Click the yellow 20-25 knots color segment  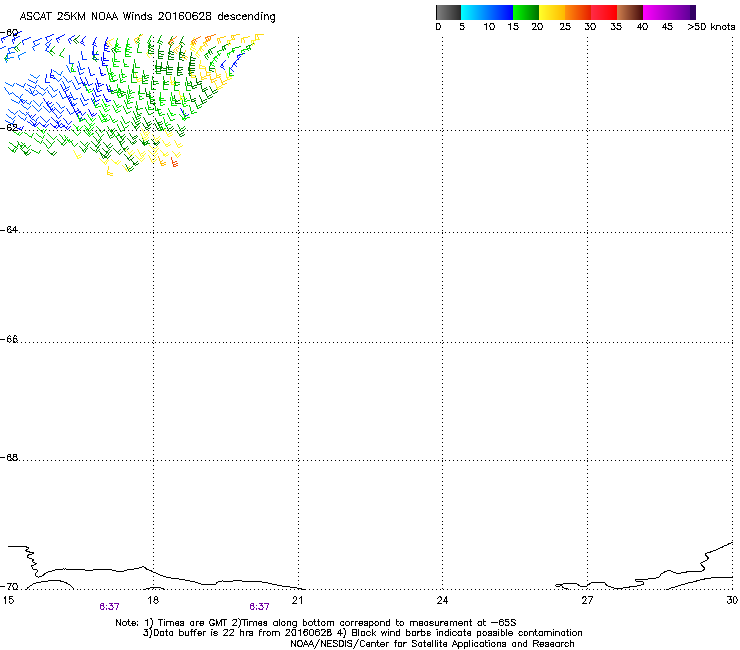[x=552, y=12]
